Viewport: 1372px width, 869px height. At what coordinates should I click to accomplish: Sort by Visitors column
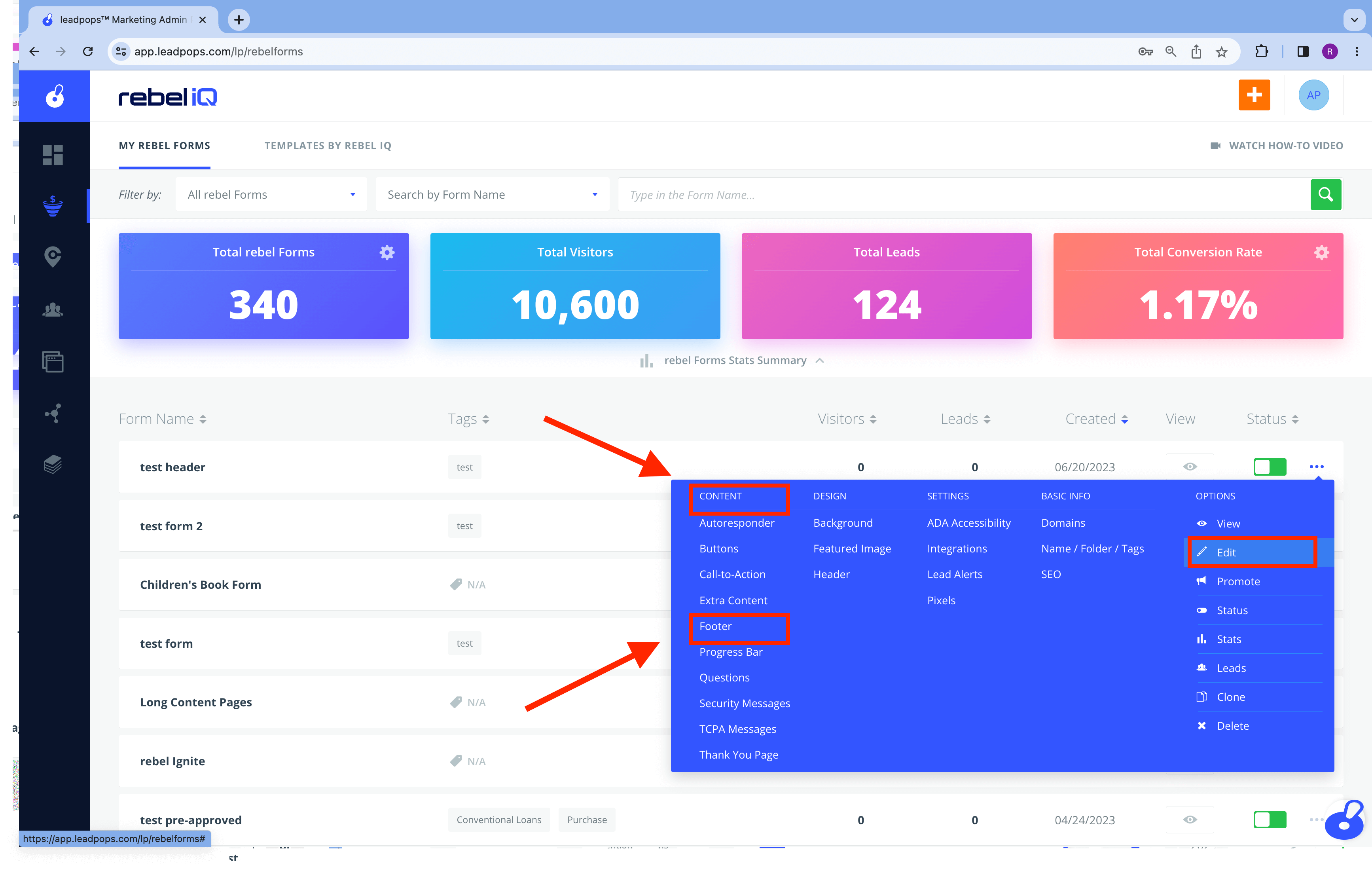click(x=847, y=419)
